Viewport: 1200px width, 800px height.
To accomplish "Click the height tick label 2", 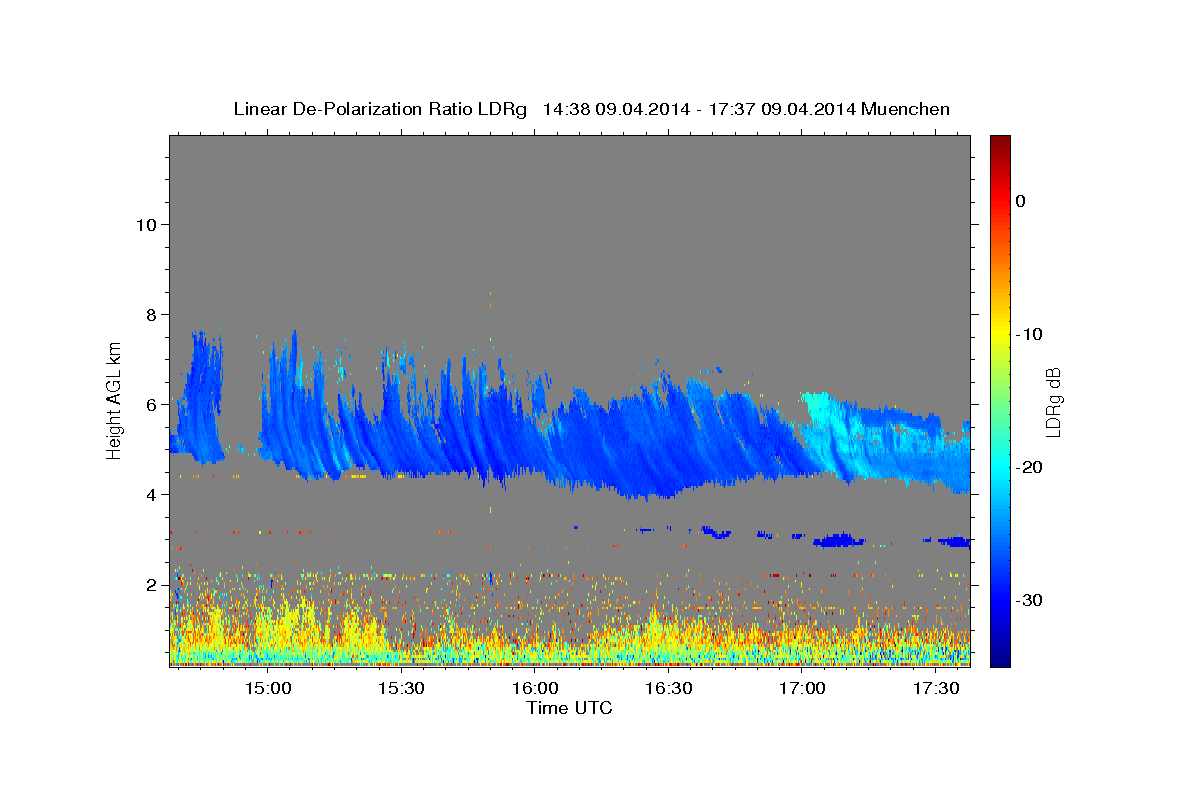I will [x=150, y=584].
